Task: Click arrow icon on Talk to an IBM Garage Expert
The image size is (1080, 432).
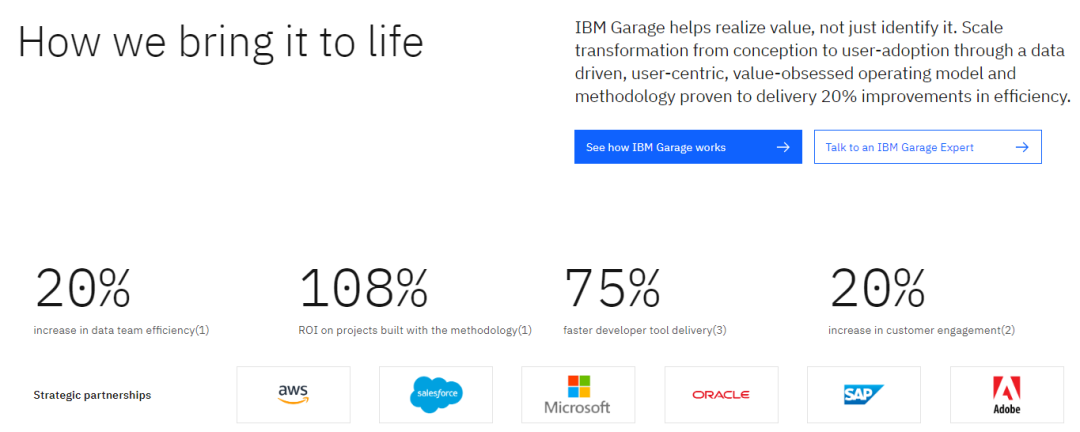Action: point(1022,147)
